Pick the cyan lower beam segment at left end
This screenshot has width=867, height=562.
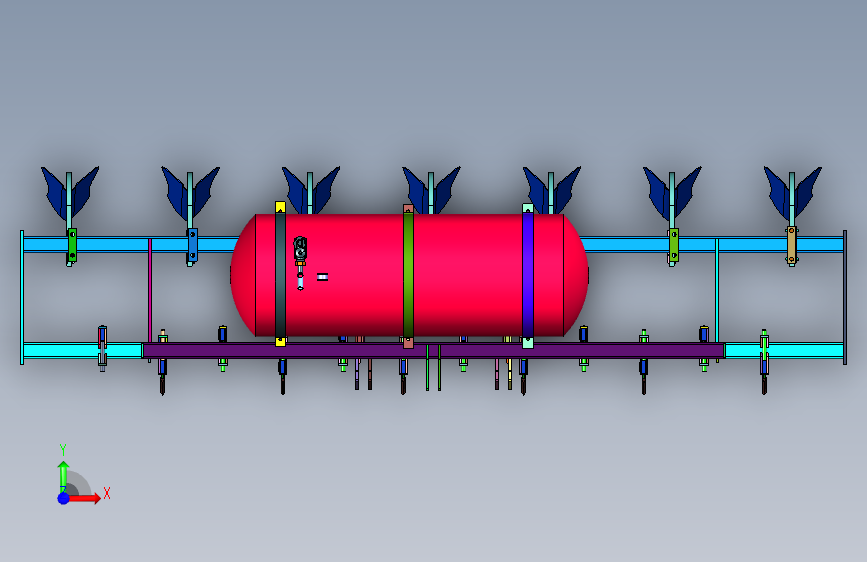83,350
